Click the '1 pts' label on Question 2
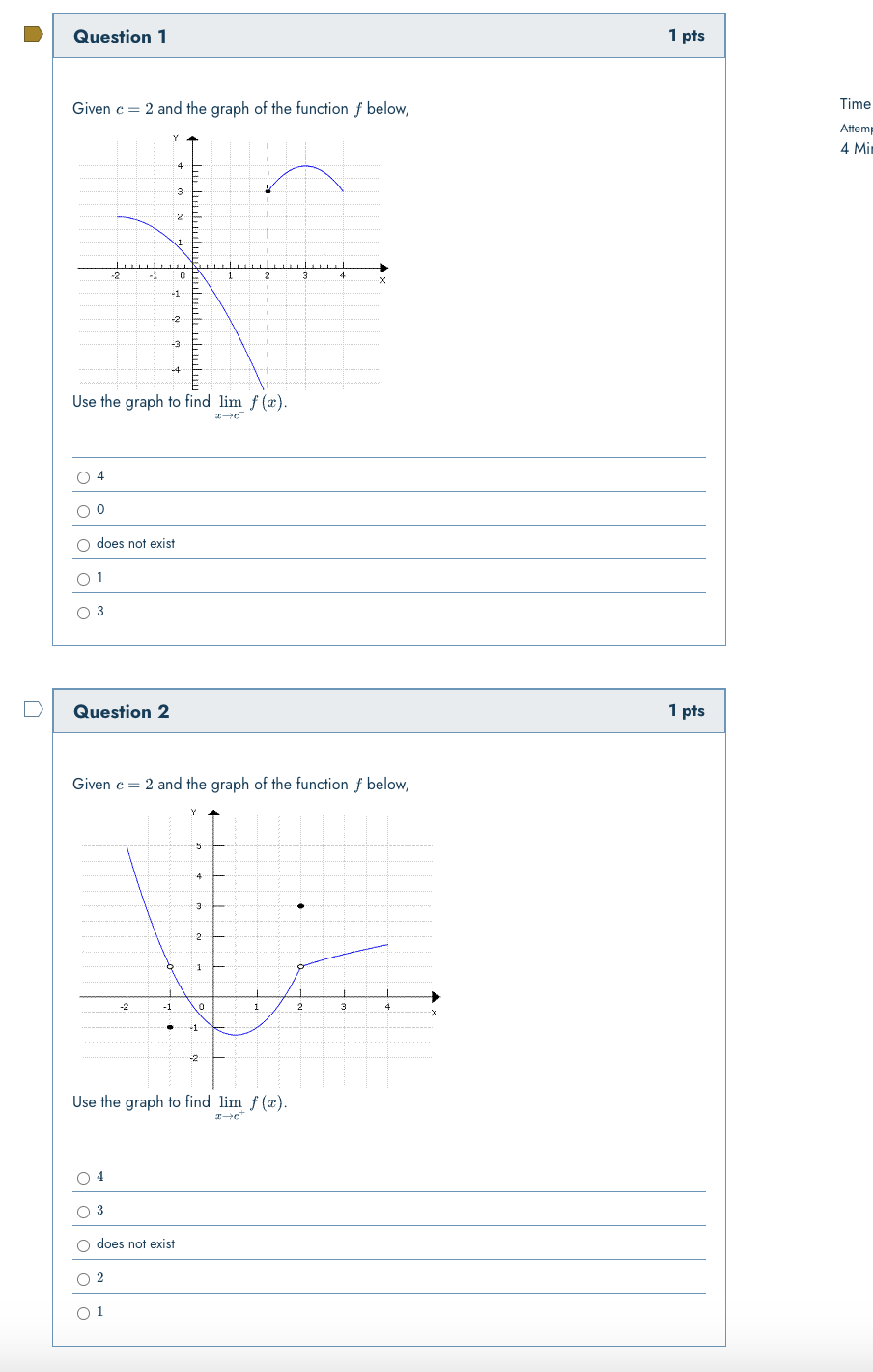The image size is (873, 1372). pos(689,710)
